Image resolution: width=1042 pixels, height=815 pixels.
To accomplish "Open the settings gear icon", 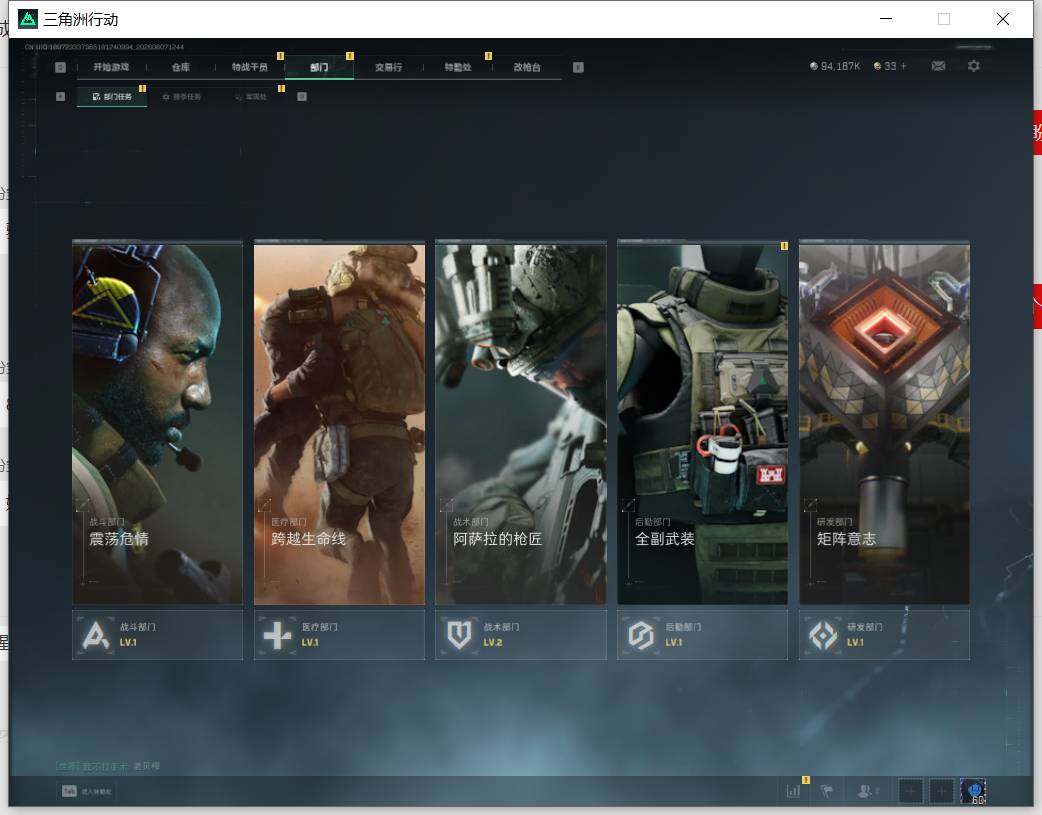I will click(974, 66).
